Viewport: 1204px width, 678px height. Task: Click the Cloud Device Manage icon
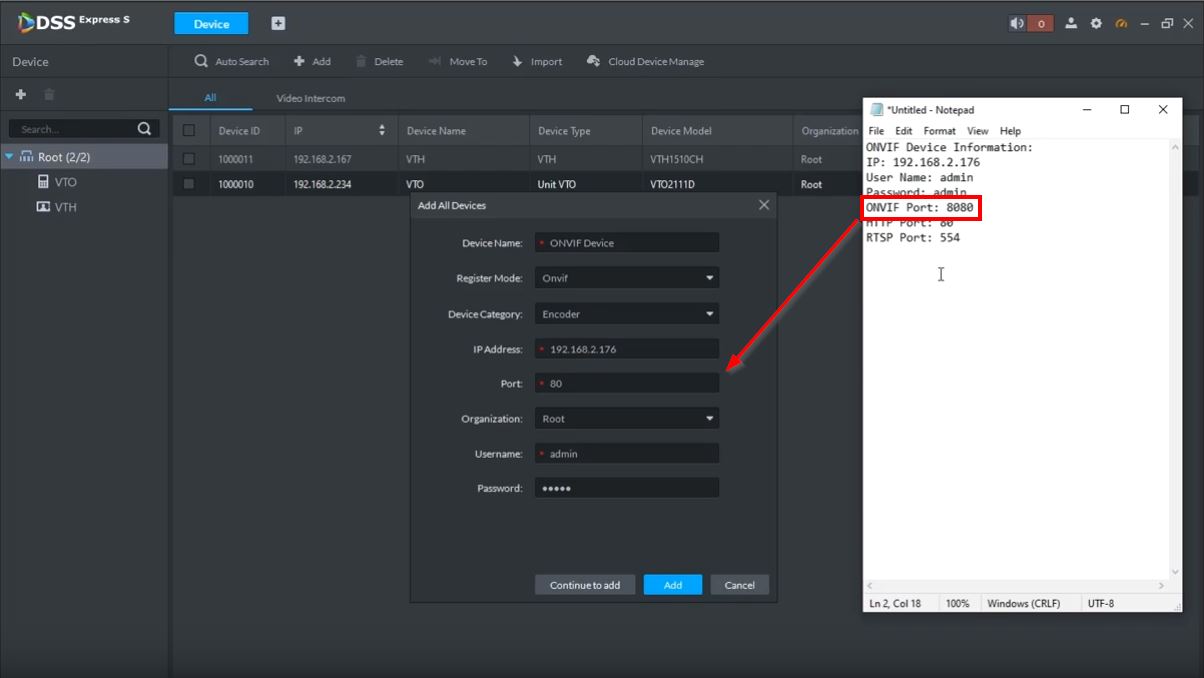593,61
